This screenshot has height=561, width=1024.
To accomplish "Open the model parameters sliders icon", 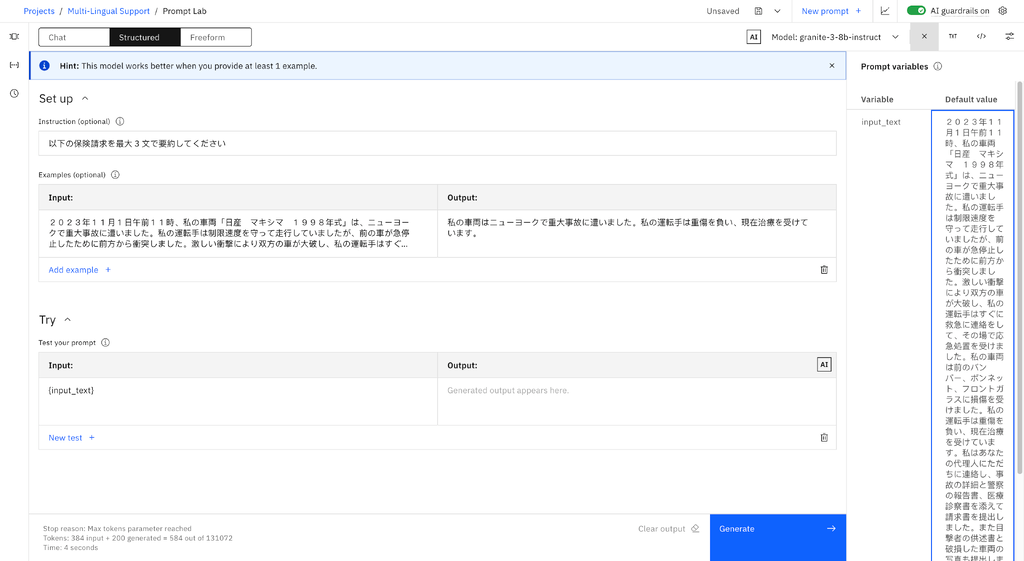I will (x=1010, y=37).
